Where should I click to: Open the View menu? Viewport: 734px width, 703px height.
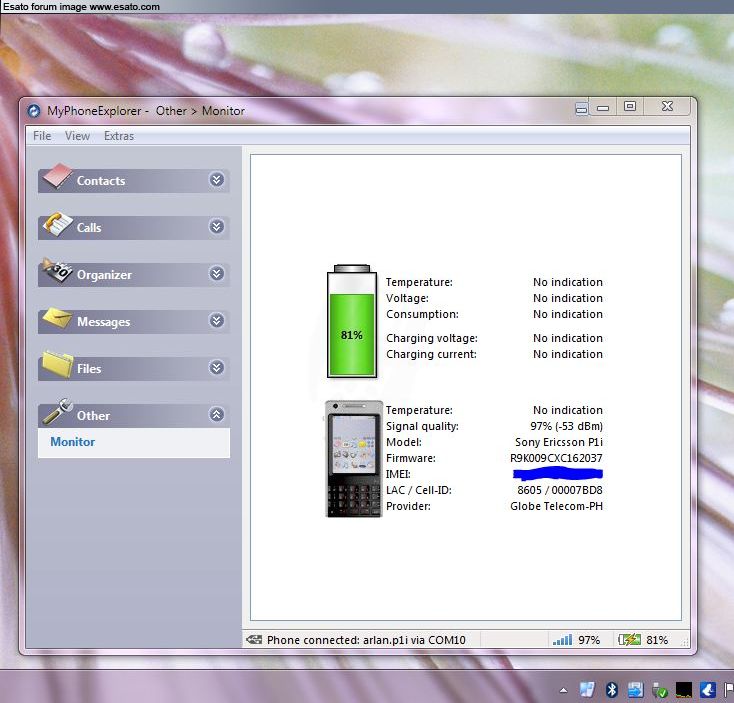[x=77, y=136]
